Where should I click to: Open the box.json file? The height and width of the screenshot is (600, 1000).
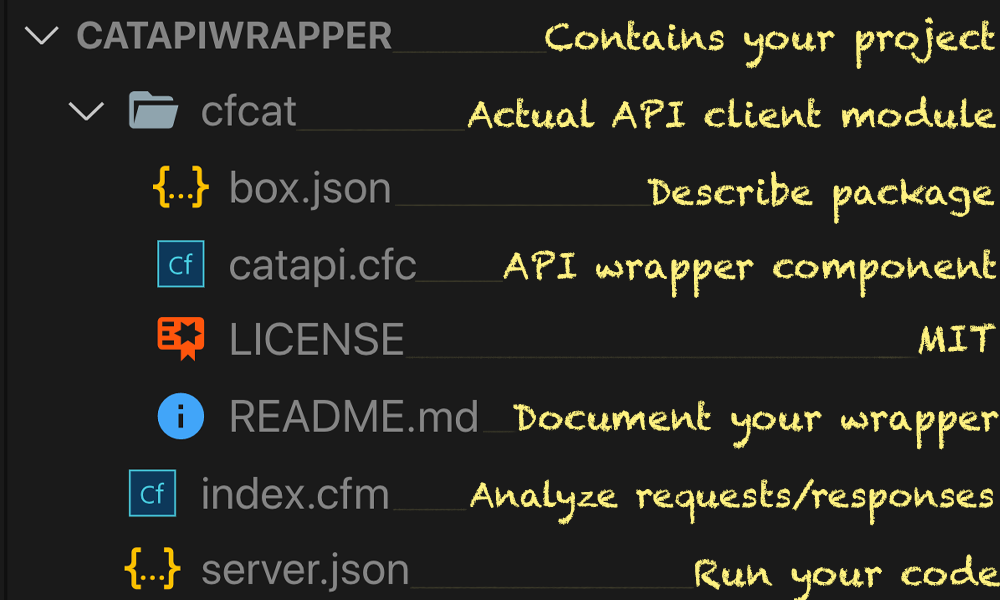[x=310, y=188]
